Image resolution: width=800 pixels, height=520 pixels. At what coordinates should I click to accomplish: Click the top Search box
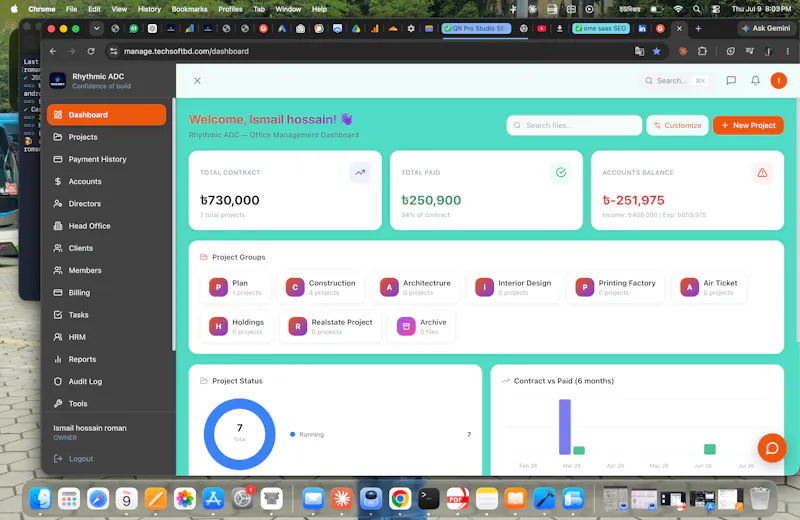tap(676, 81)
